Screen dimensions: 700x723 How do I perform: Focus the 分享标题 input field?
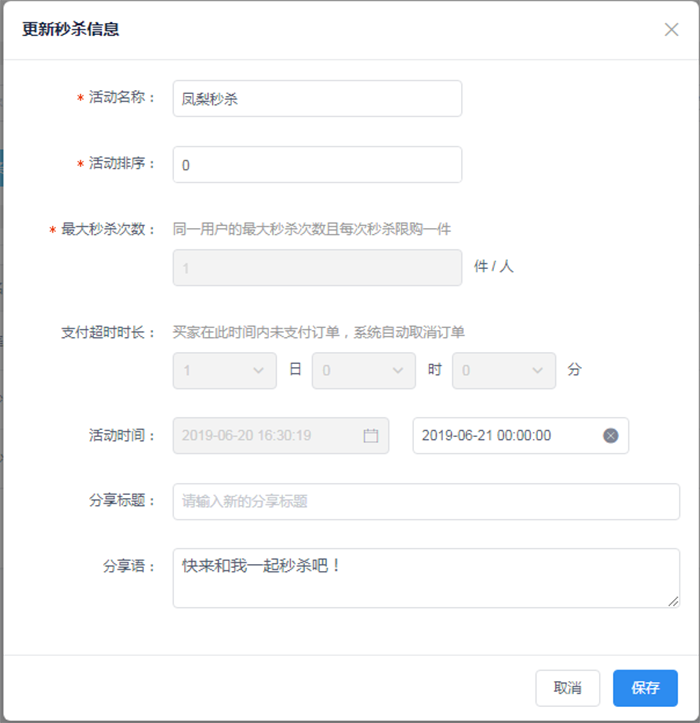(x=426, y=502)
